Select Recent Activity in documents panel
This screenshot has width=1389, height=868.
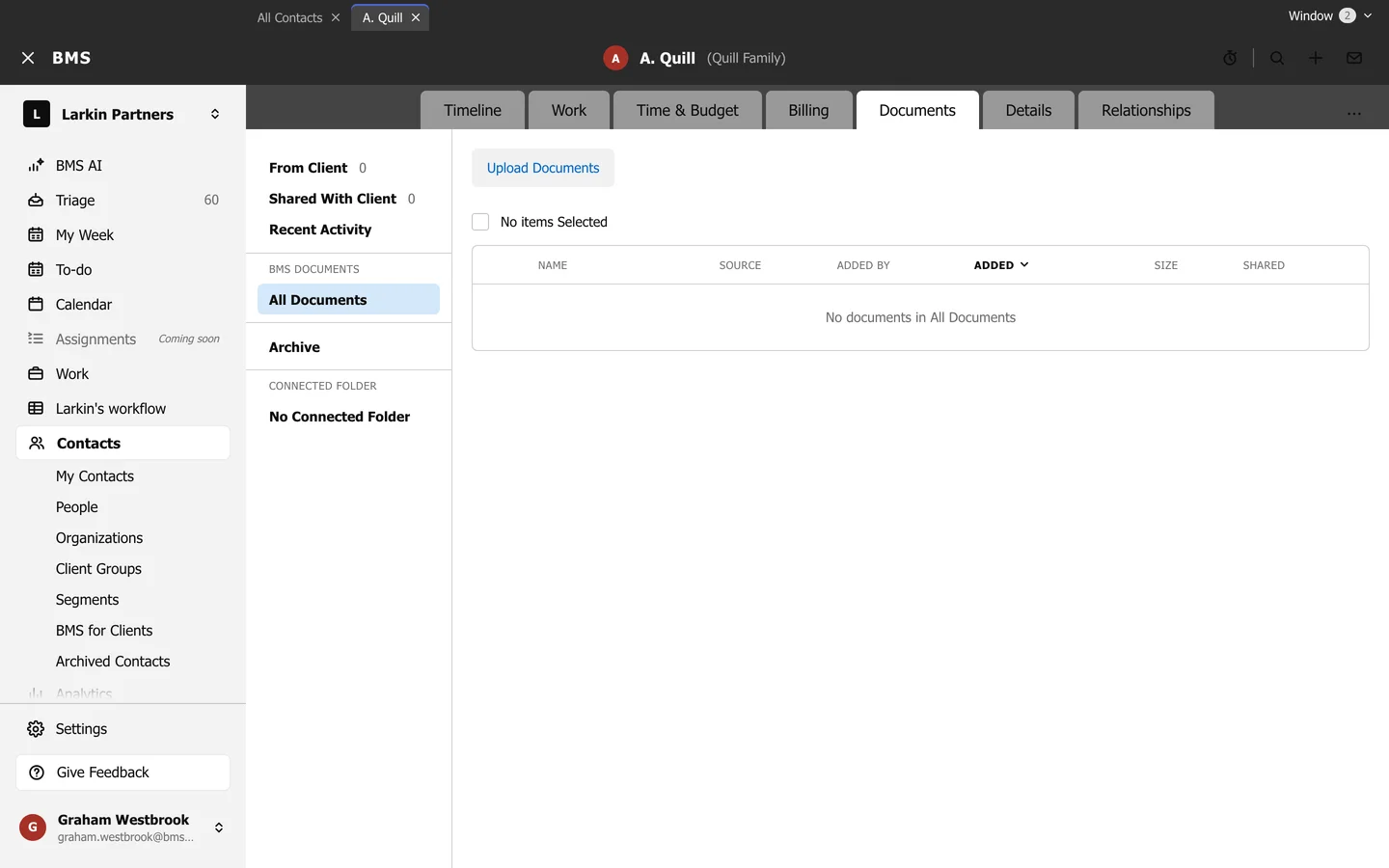[320, 230]
